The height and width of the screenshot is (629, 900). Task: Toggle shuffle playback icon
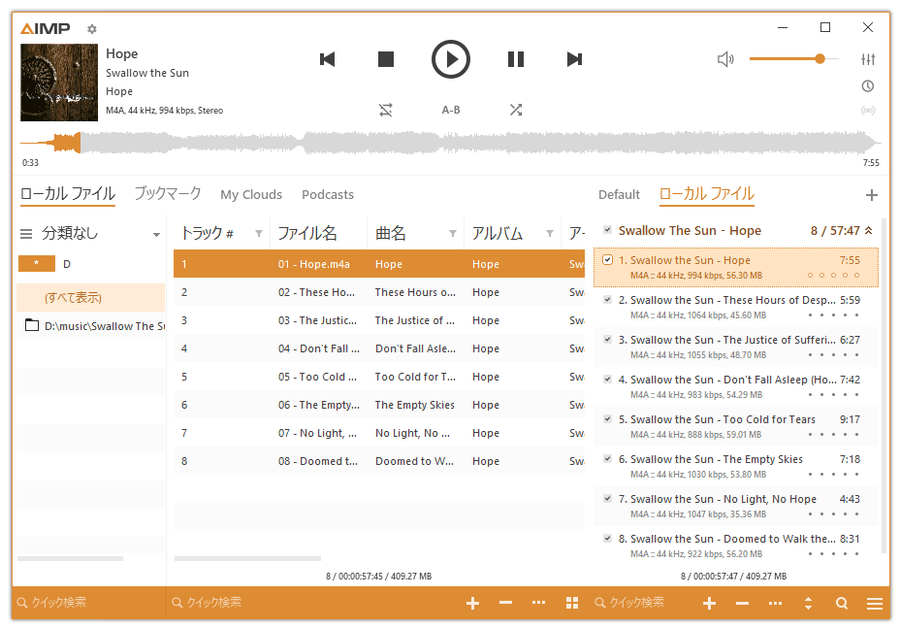pos(516,110)
